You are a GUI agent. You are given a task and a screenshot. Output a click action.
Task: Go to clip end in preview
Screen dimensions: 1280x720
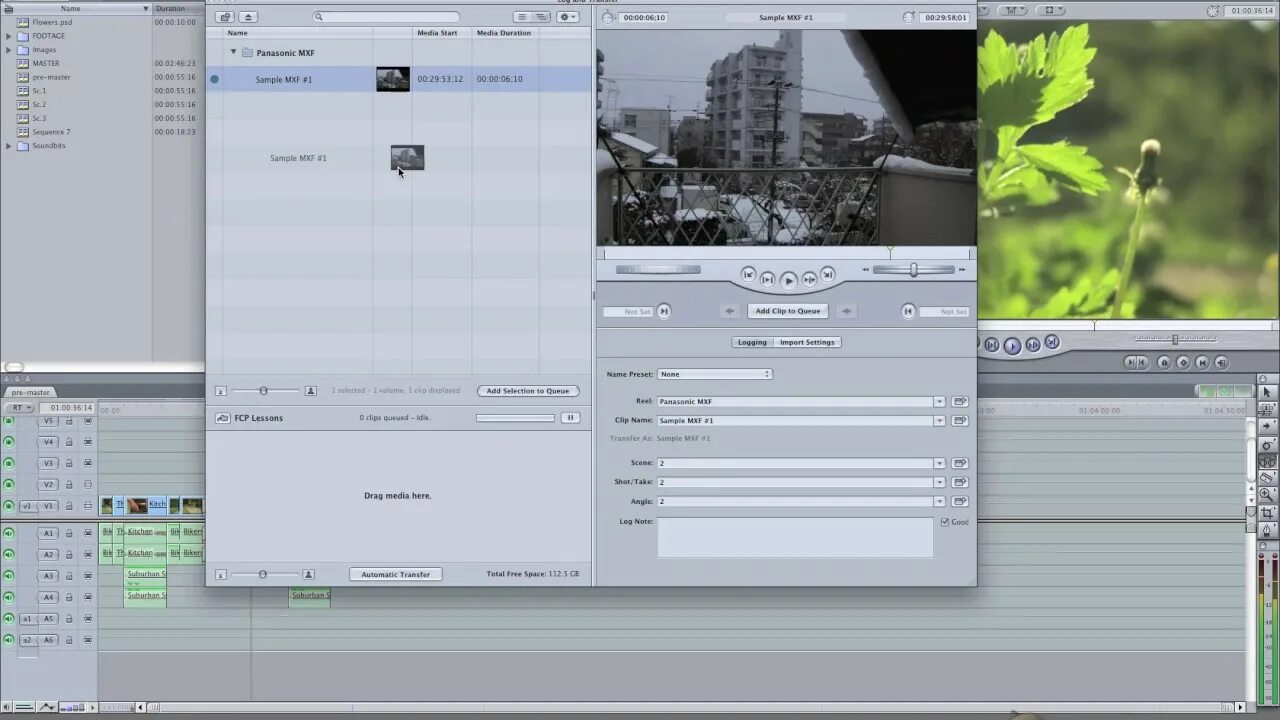pyautogui.click(x=828, y=274)
